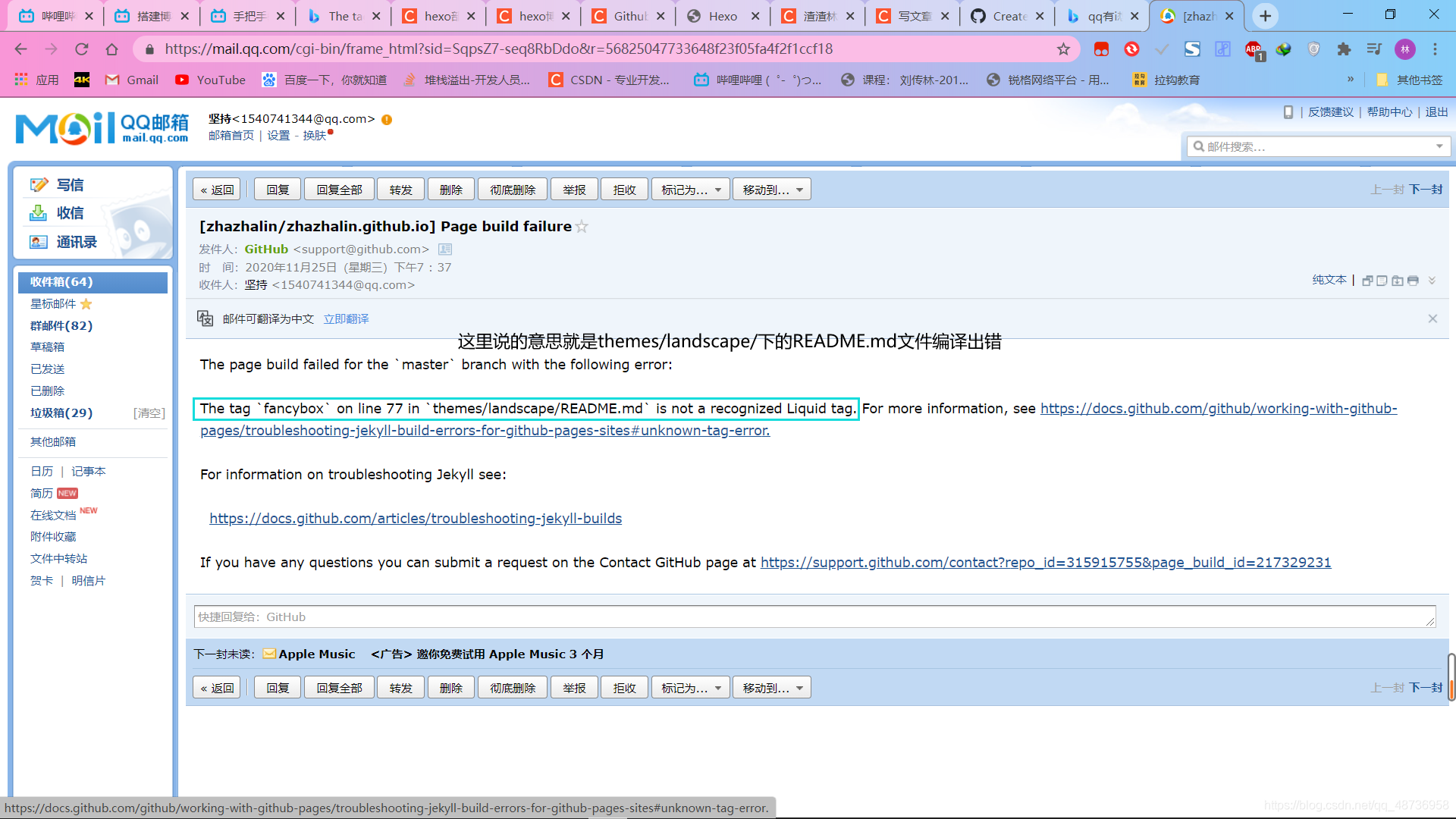Navigate back in browser history
Viewport: 1456px width, 819px height.
pos(20,49)
